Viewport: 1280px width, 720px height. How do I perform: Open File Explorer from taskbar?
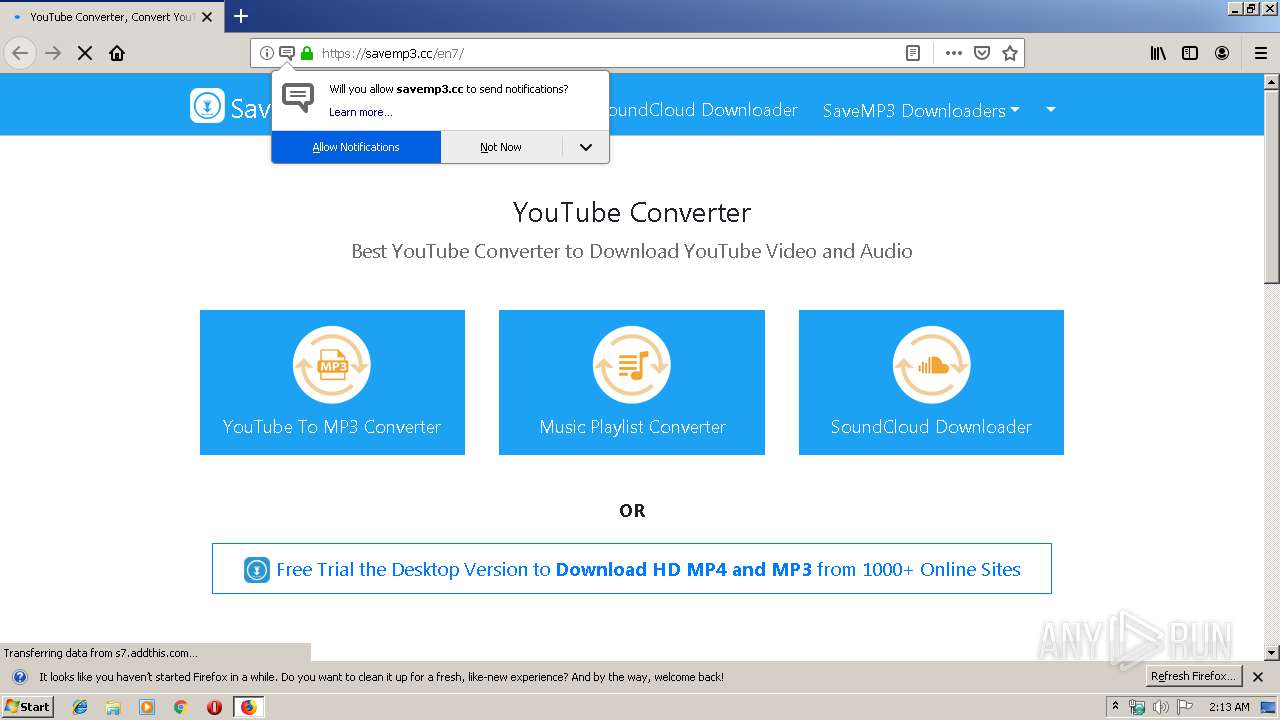pyautogui.click(x=113, y=707)
